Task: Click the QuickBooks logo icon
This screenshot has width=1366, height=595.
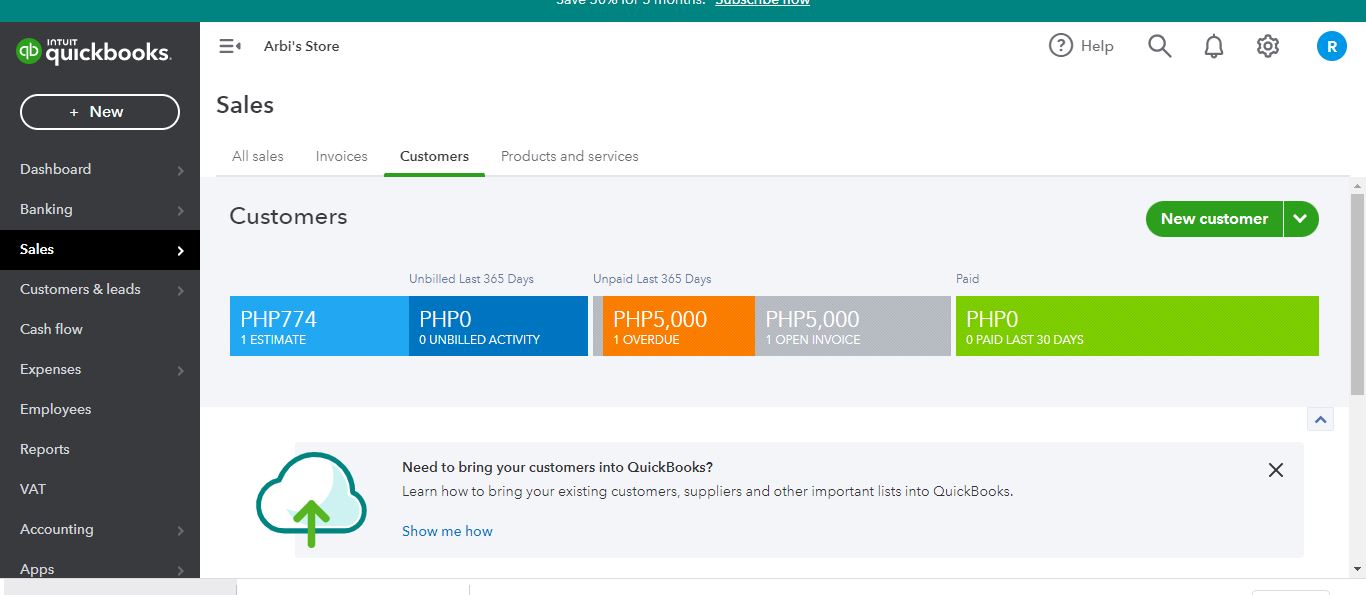Action: (29, 52)
